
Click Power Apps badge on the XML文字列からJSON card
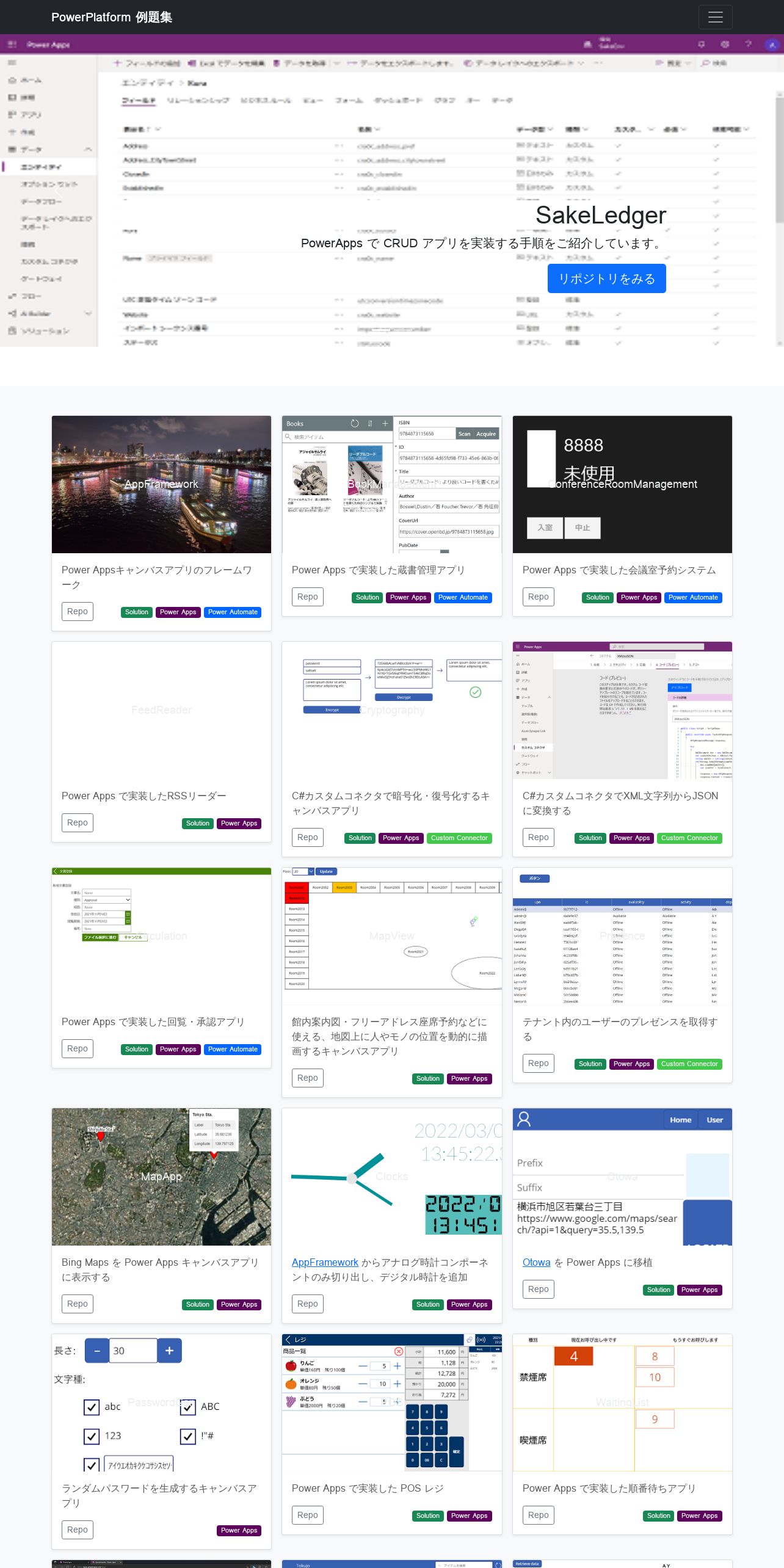tap(631, 838)
